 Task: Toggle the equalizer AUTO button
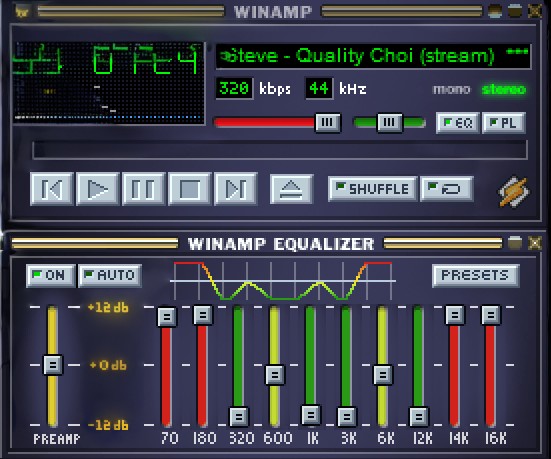pyautogui.click(x=110, y=276)
